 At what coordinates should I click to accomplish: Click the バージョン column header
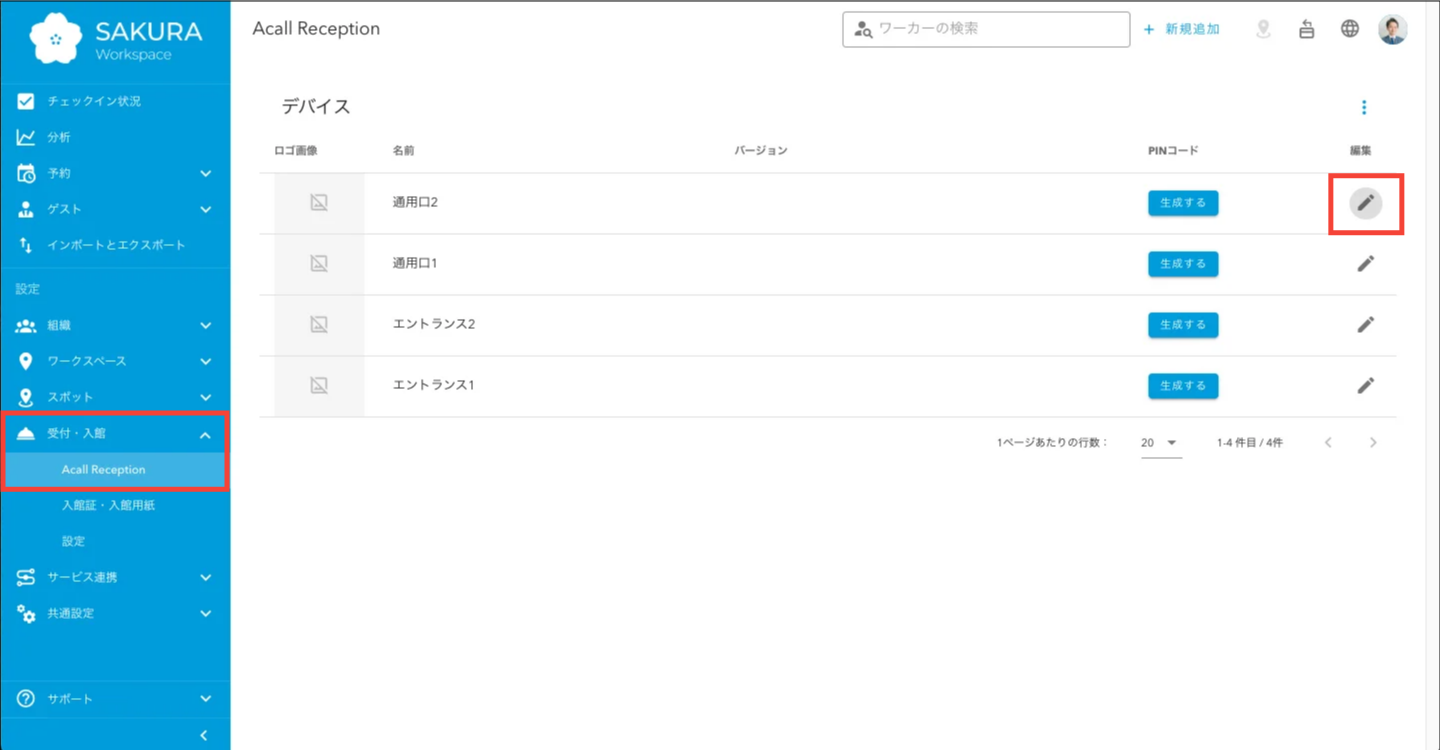pyautogui.click(x=761, y=151)
